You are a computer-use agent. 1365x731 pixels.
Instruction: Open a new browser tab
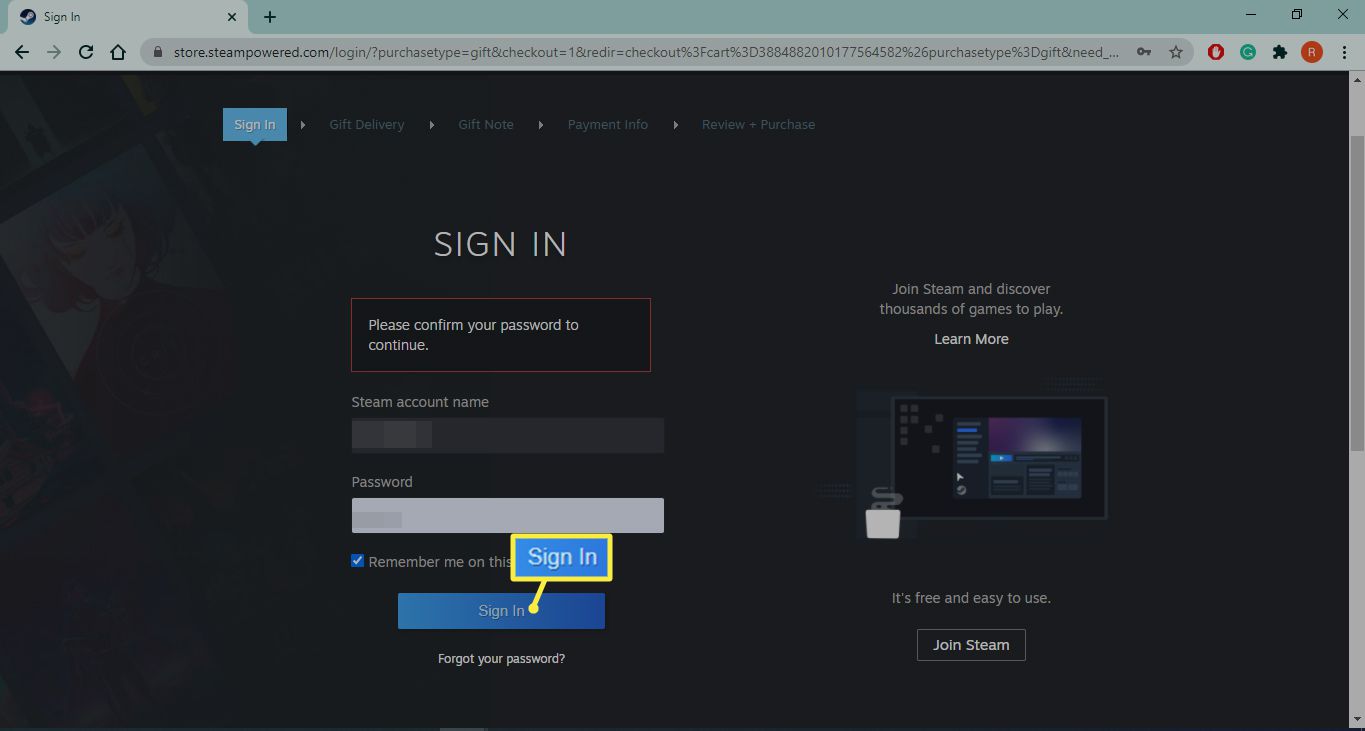point(270,17)
